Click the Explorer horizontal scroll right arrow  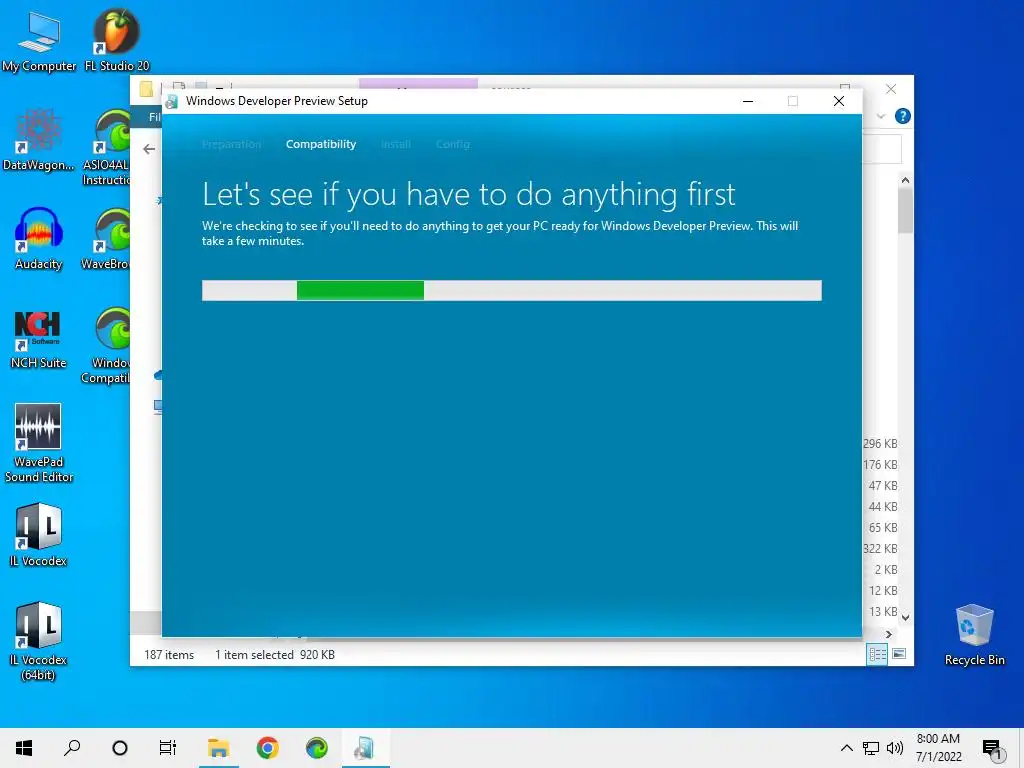(x=889, y=634)
